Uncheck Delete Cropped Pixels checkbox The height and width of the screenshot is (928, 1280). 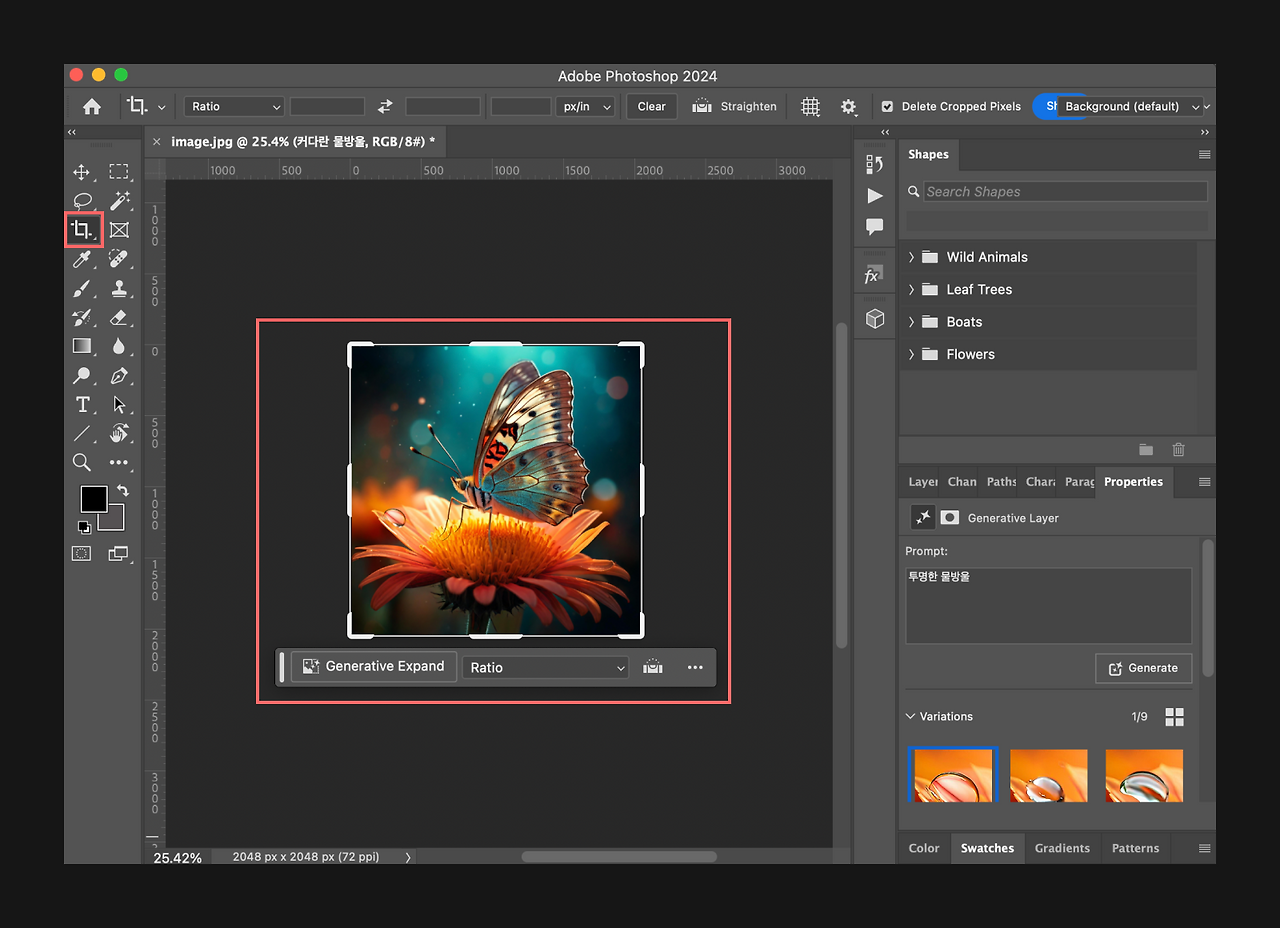click(x=887, y=106)
